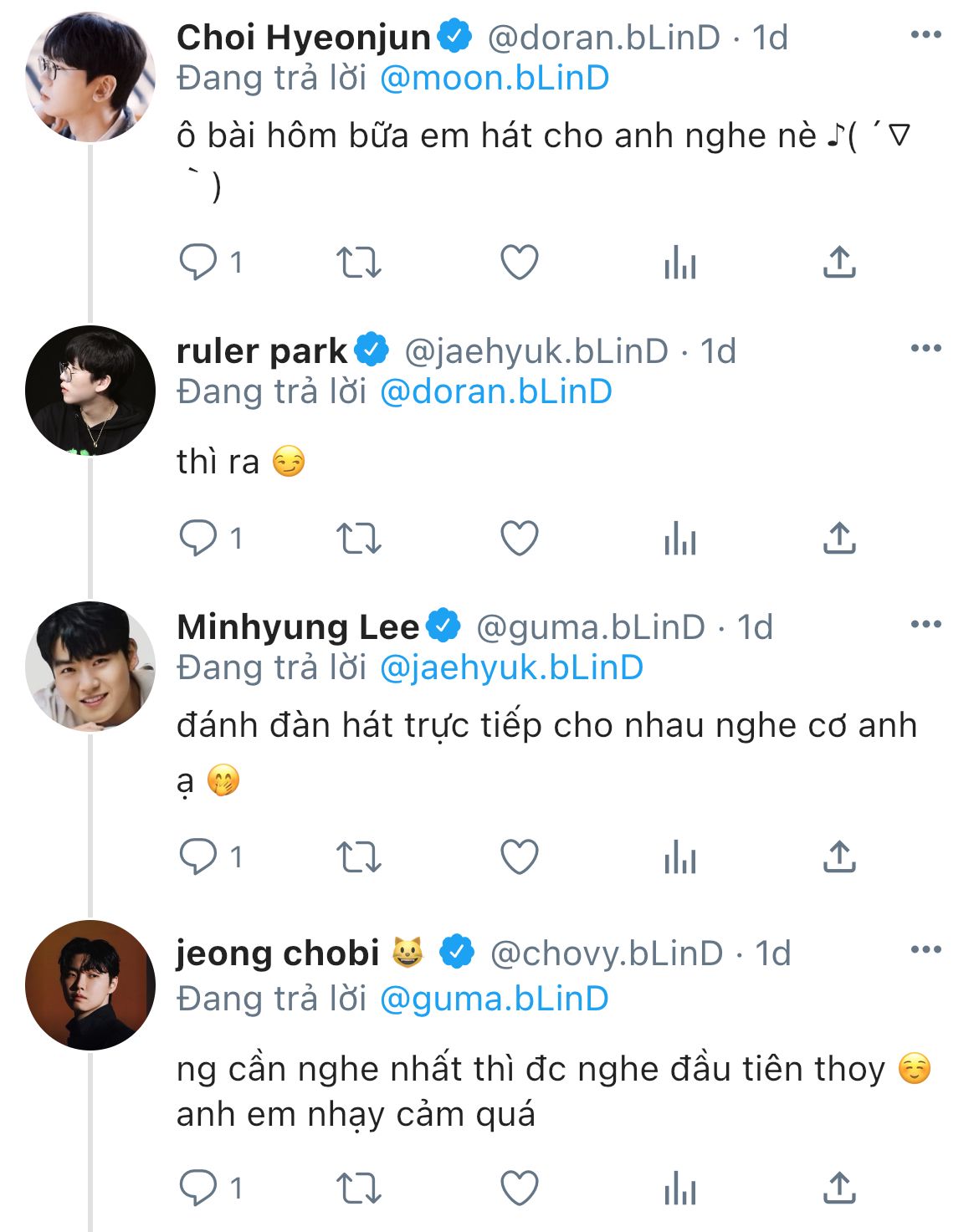Share ruler park's tweet
Image resolution: width=979 pixels, height=1232 pixels.
pos(839,539)
